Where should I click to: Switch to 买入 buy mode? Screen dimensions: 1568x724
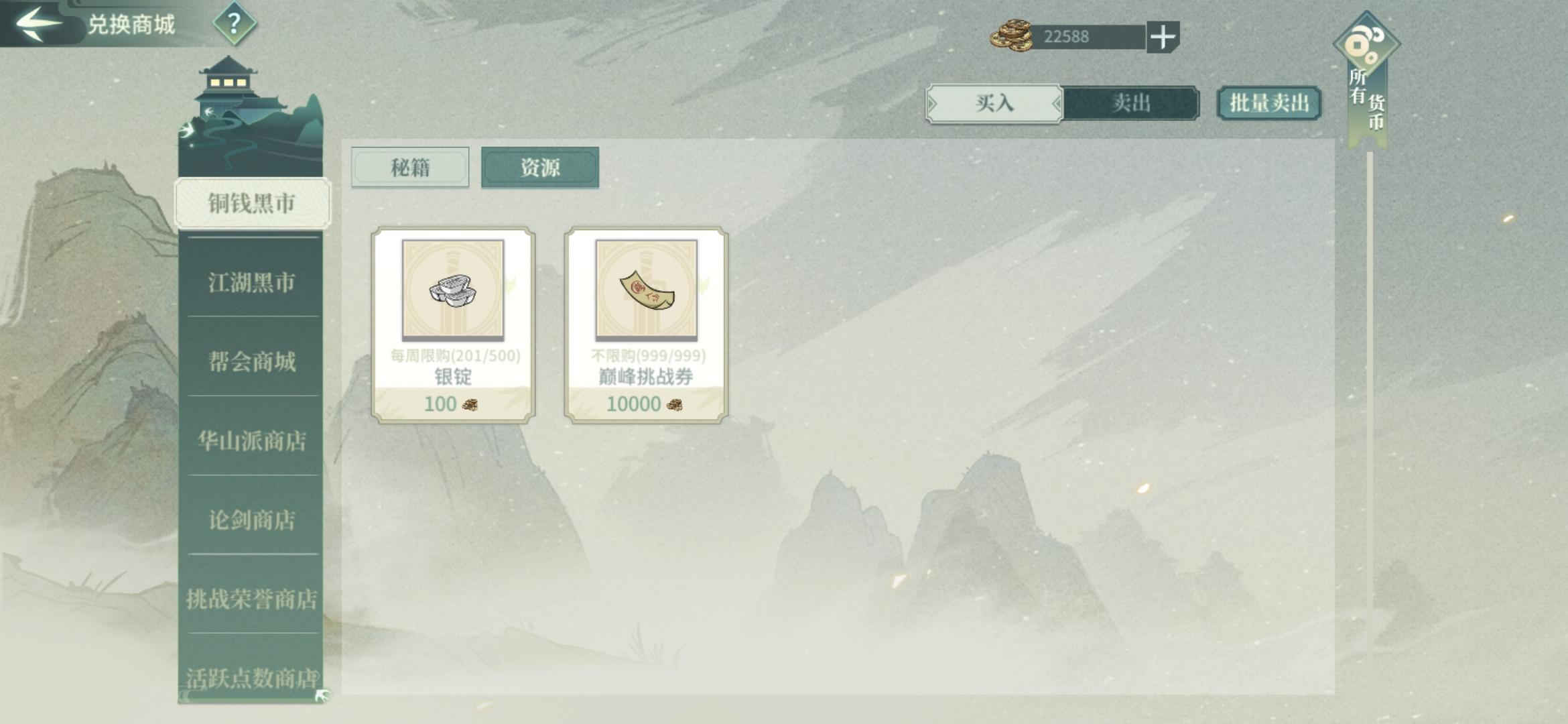click(x=994, y=103)
